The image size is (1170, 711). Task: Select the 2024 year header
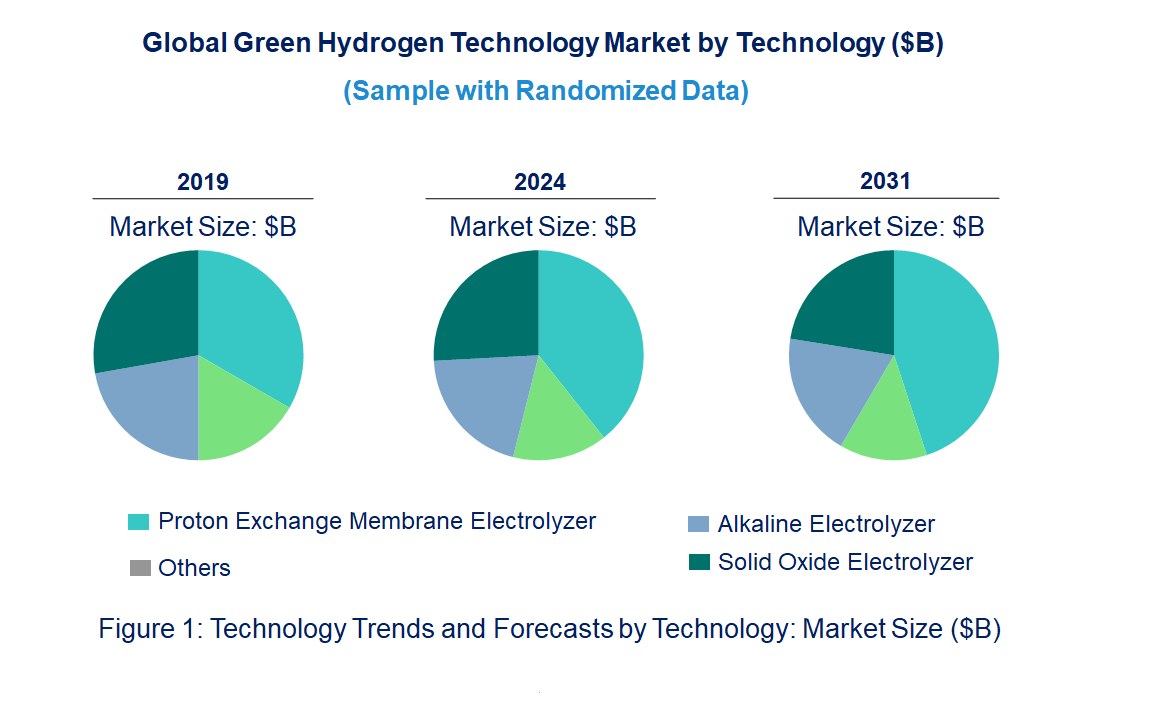[x=540, y=182]
